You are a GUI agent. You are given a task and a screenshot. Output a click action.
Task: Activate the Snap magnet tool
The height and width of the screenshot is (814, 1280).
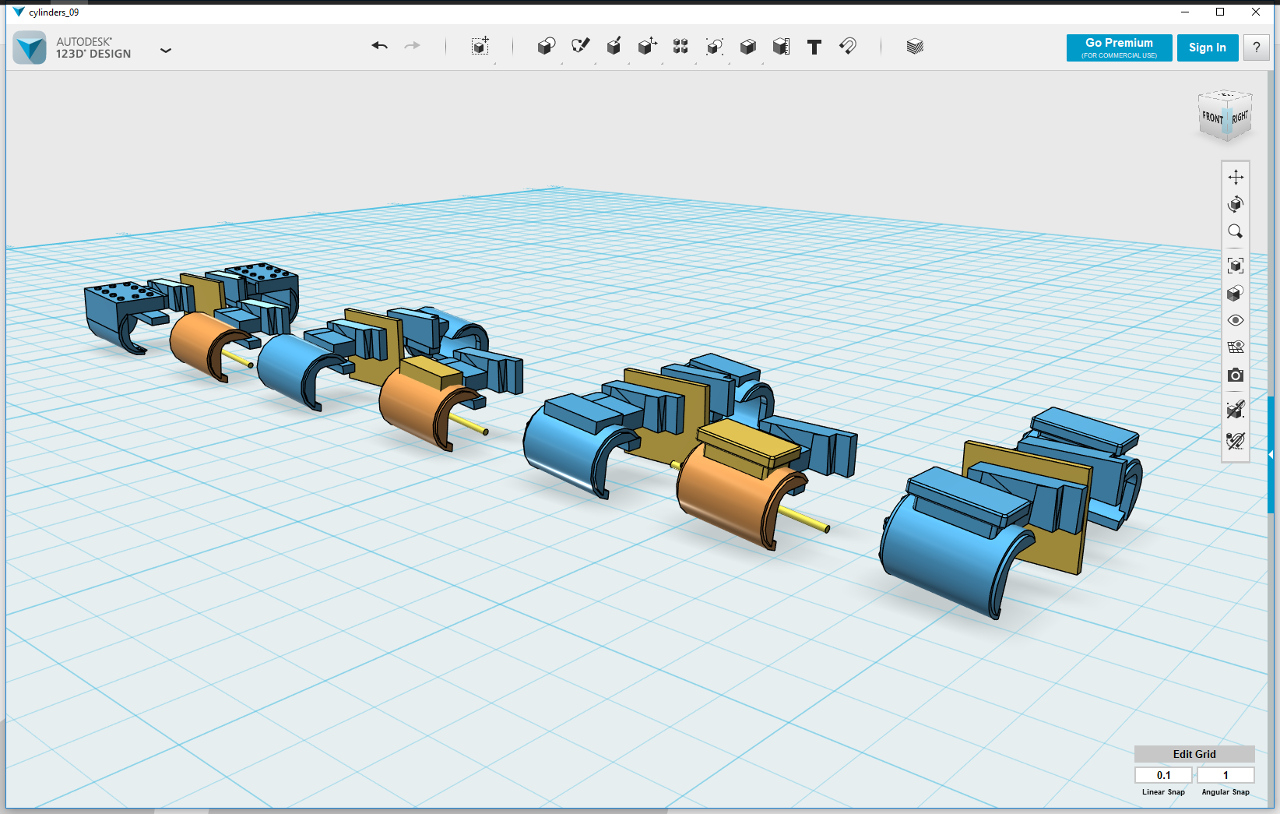click(x=848, y=46)
